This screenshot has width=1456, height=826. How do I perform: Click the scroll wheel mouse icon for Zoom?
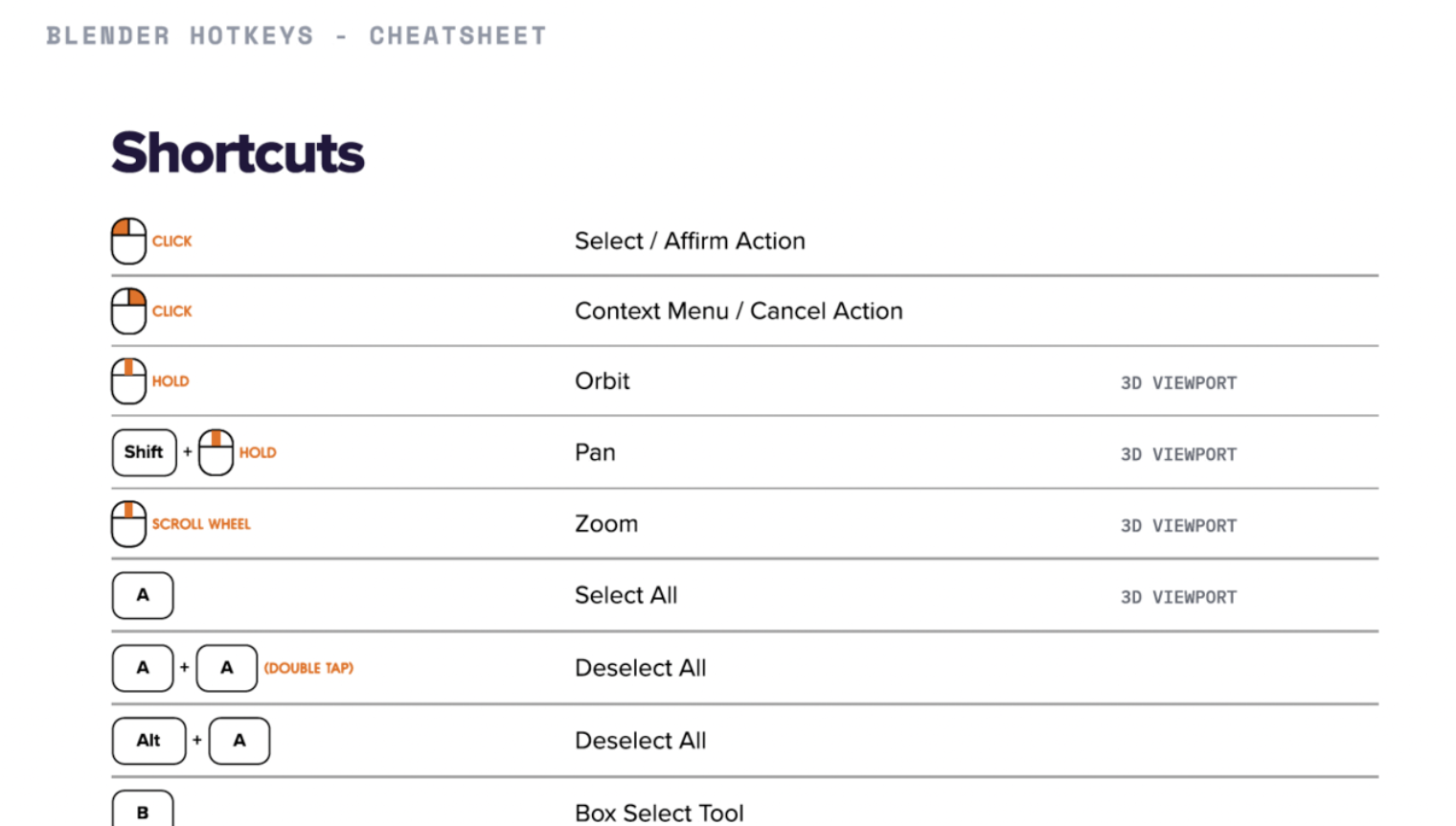(128, 524)
